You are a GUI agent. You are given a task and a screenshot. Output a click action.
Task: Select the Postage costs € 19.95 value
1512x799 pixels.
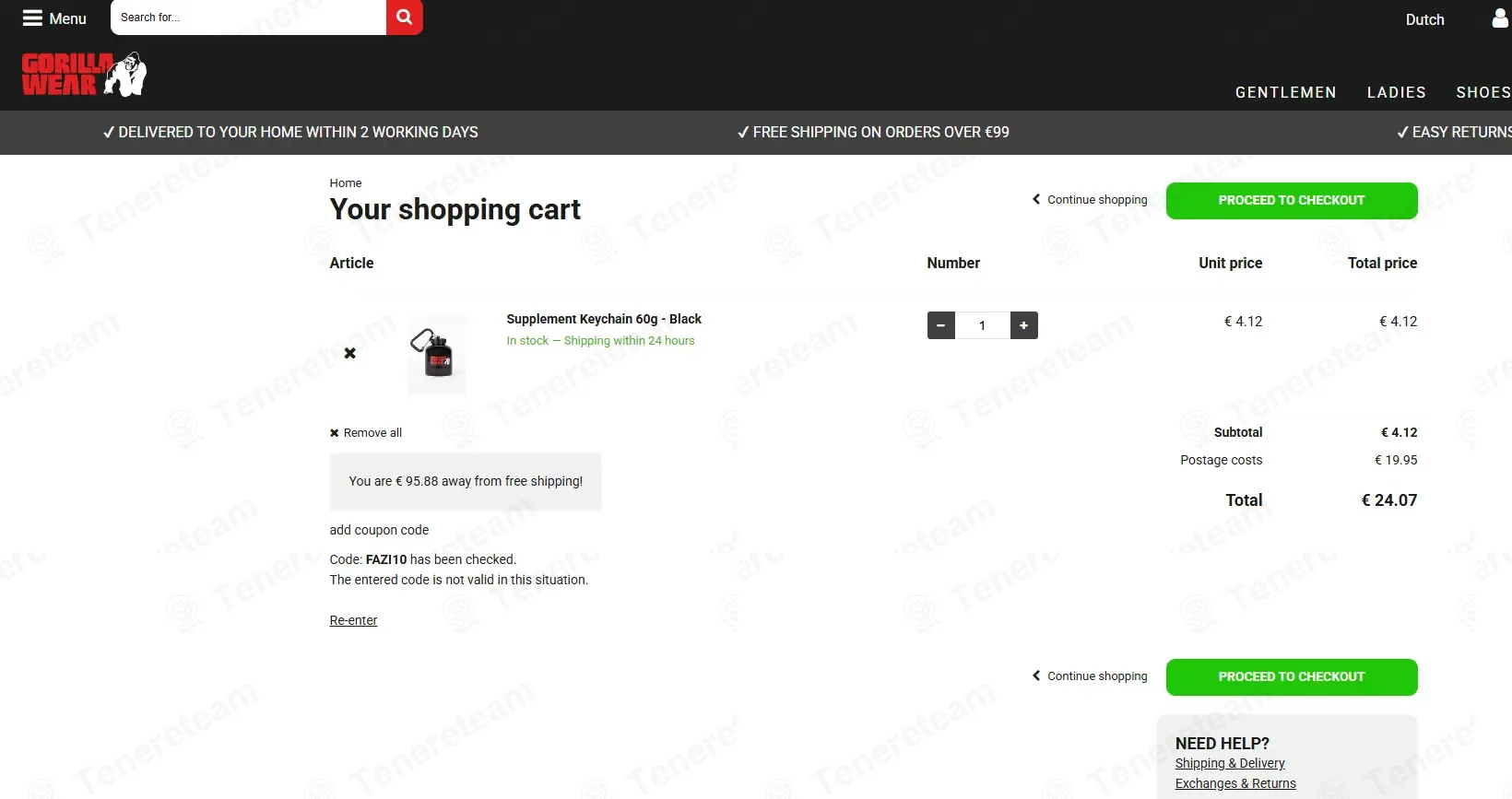[1396, 460]
